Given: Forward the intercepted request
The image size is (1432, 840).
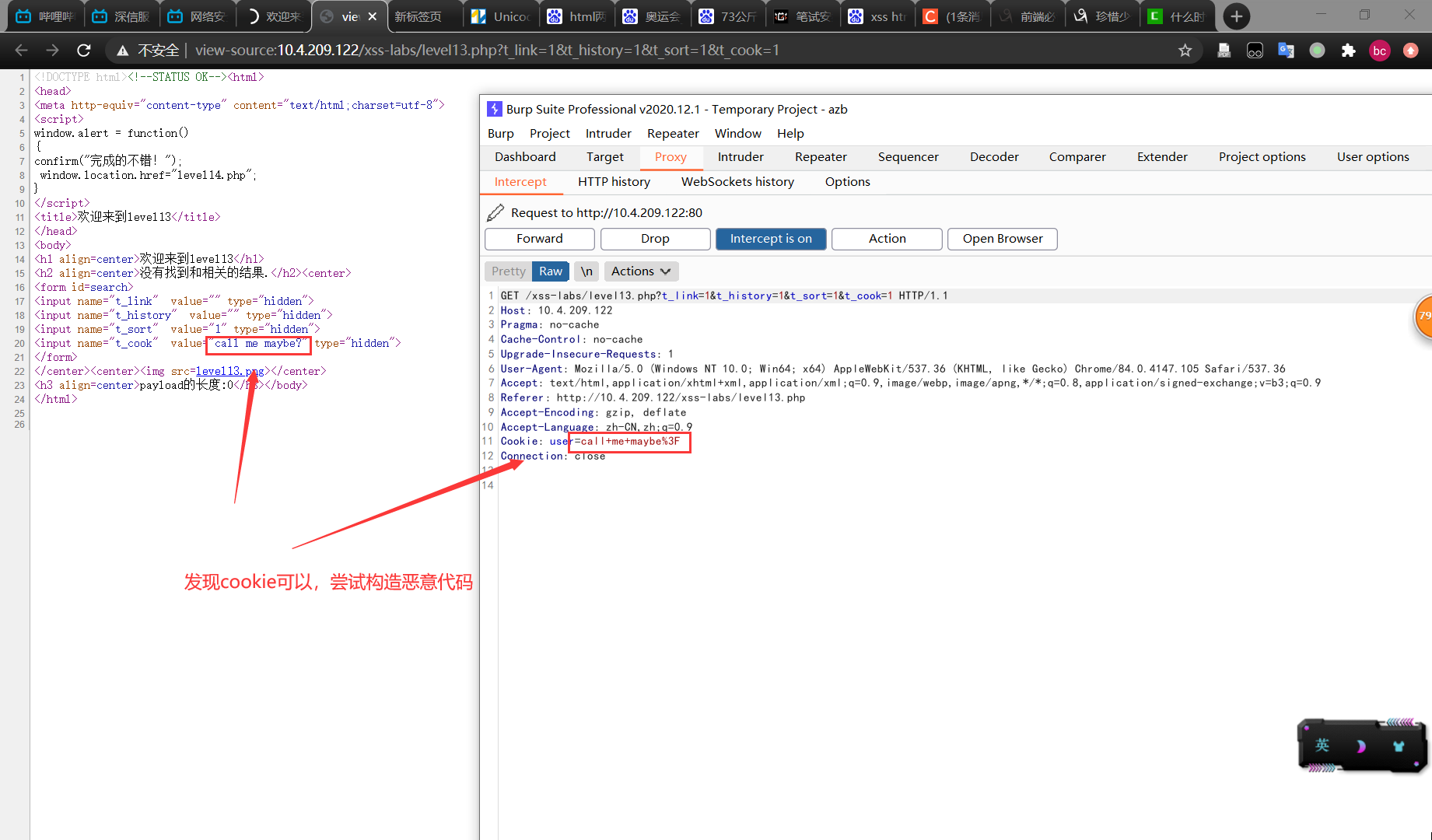Looking at the screenshot, I should [x=539, y=239].
